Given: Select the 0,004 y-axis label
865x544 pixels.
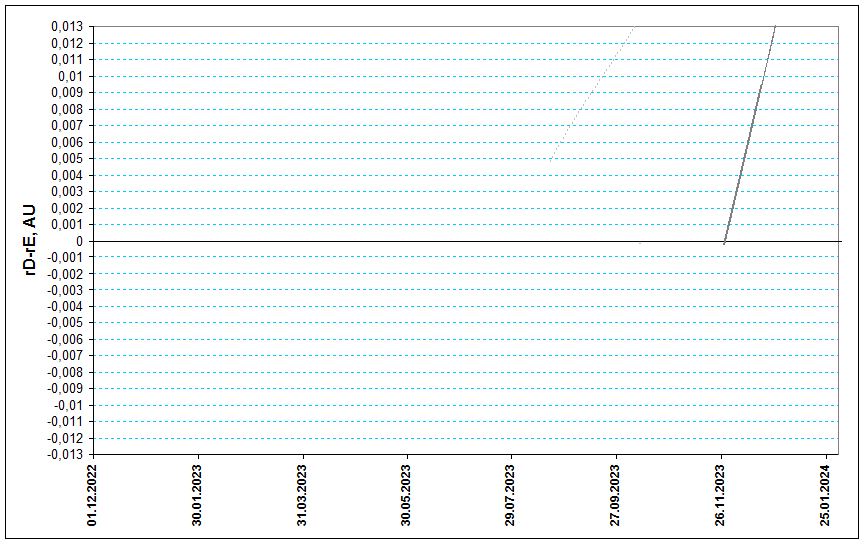Looking at the screenshot, I should (67, 175).
